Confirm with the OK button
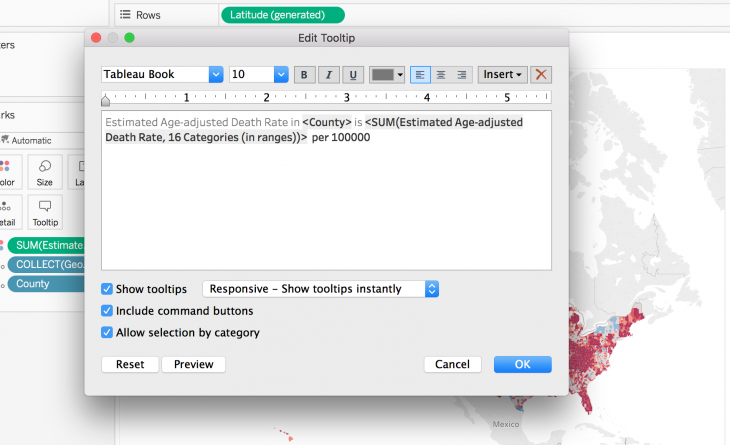 [522, 365]
